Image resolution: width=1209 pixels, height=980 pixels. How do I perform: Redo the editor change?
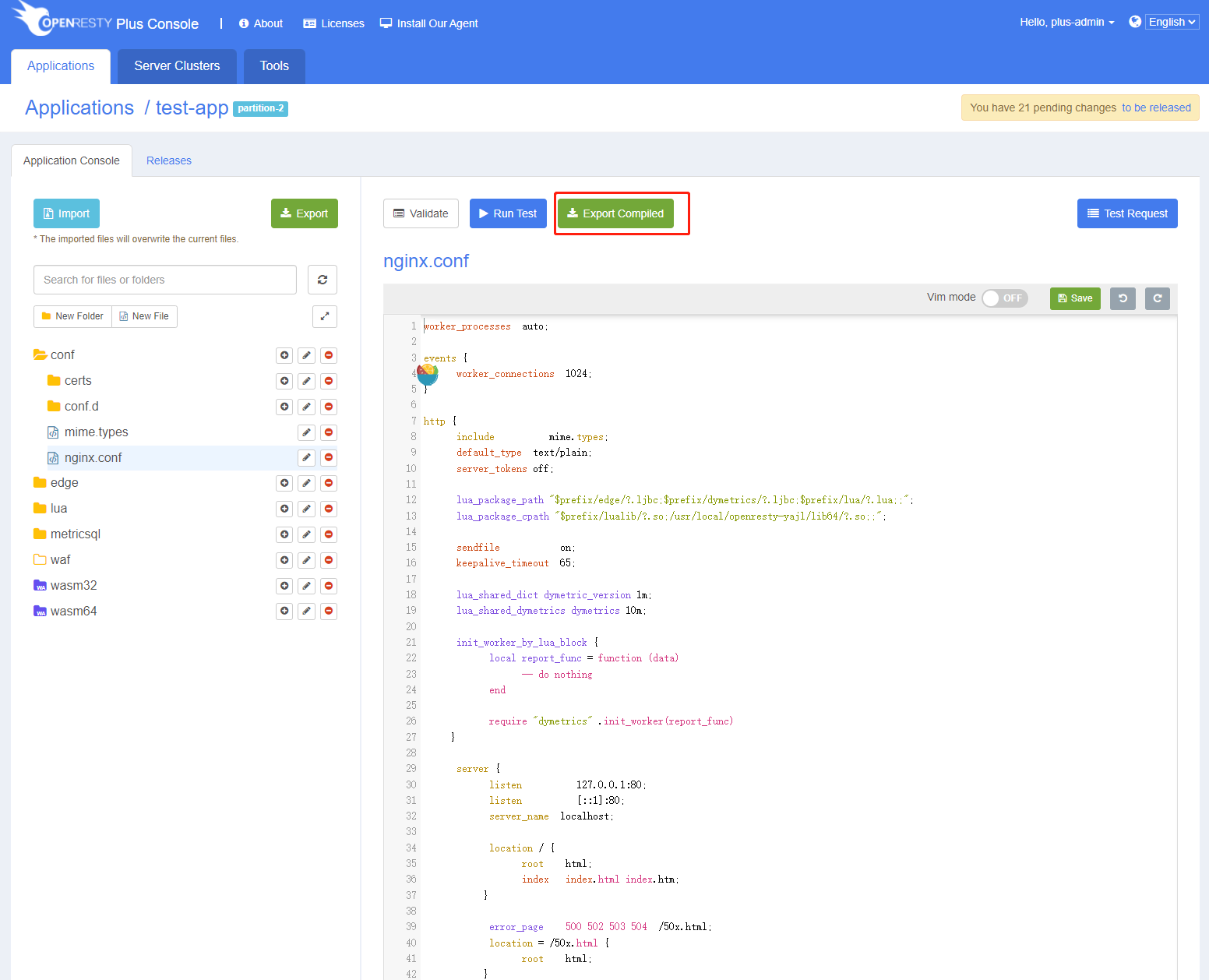pyautogui.click(x=1158, y=298)
